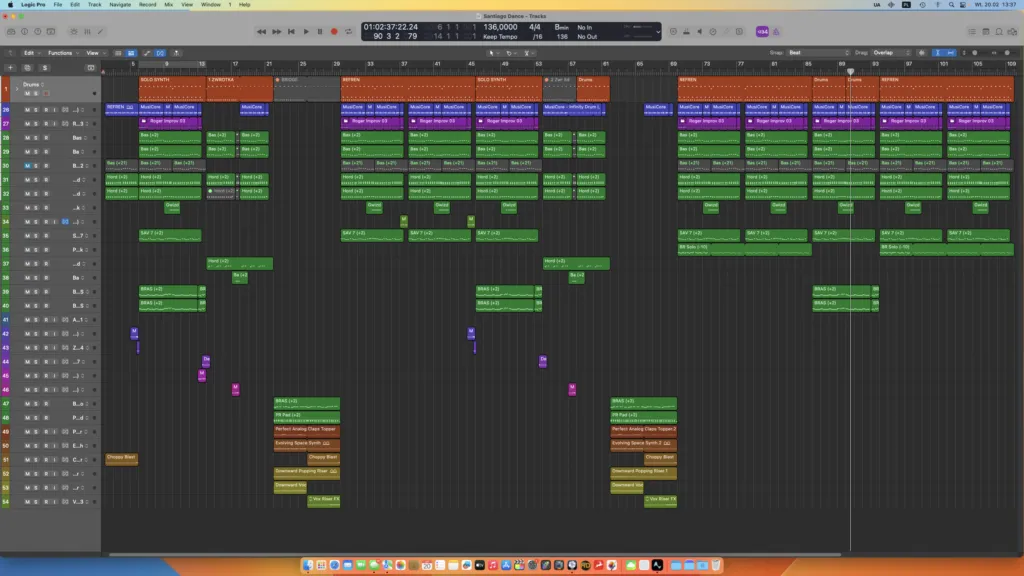Toggle Cycle mode on
The height and width of the screenshot is (576, 1024).
348,32
